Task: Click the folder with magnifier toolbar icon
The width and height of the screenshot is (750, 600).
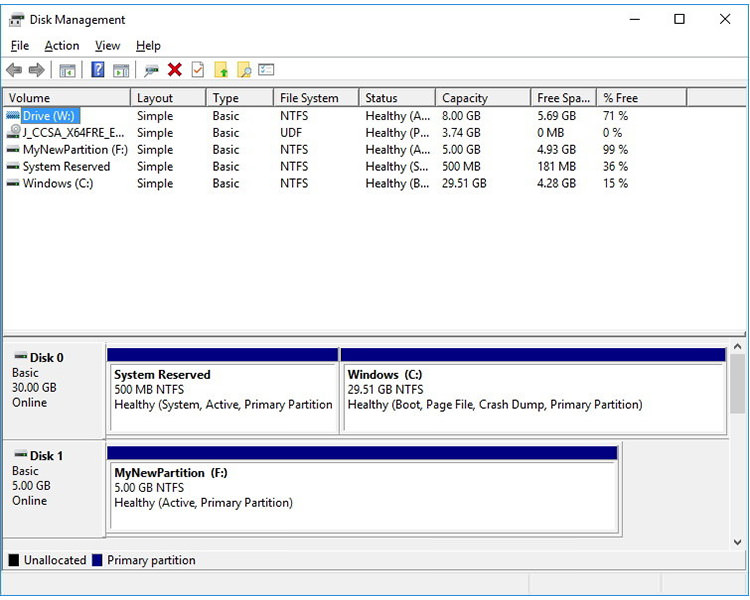Action: click(243, 70)
